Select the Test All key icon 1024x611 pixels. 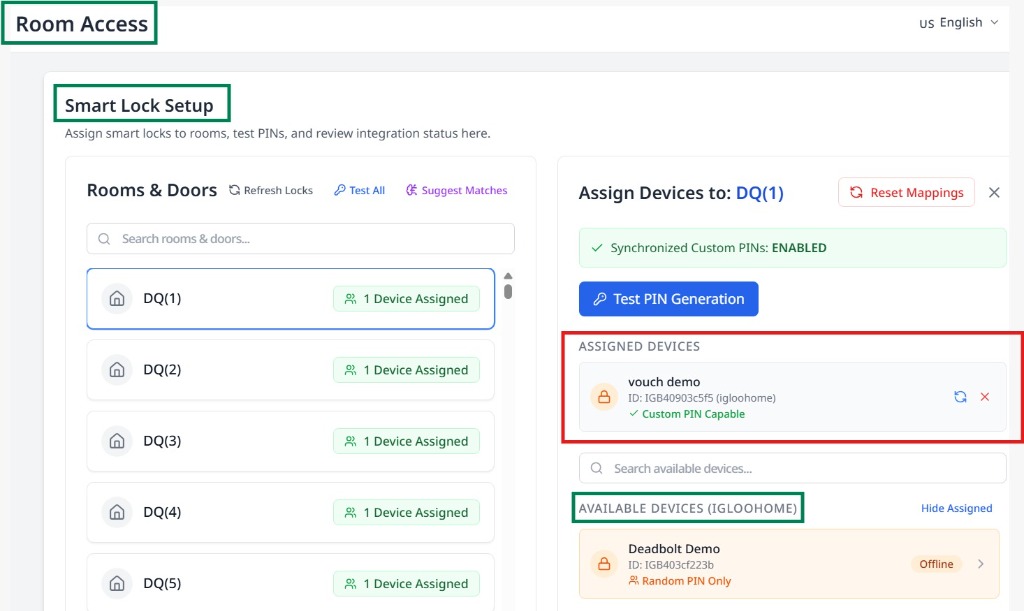coord(341,190)
